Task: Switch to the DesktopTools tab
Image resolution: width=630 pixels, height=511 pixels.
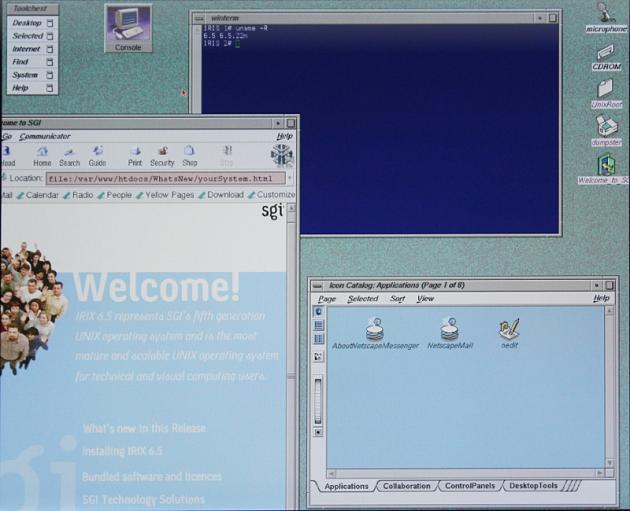Action: pyautogui.click(x=534, y=486)
